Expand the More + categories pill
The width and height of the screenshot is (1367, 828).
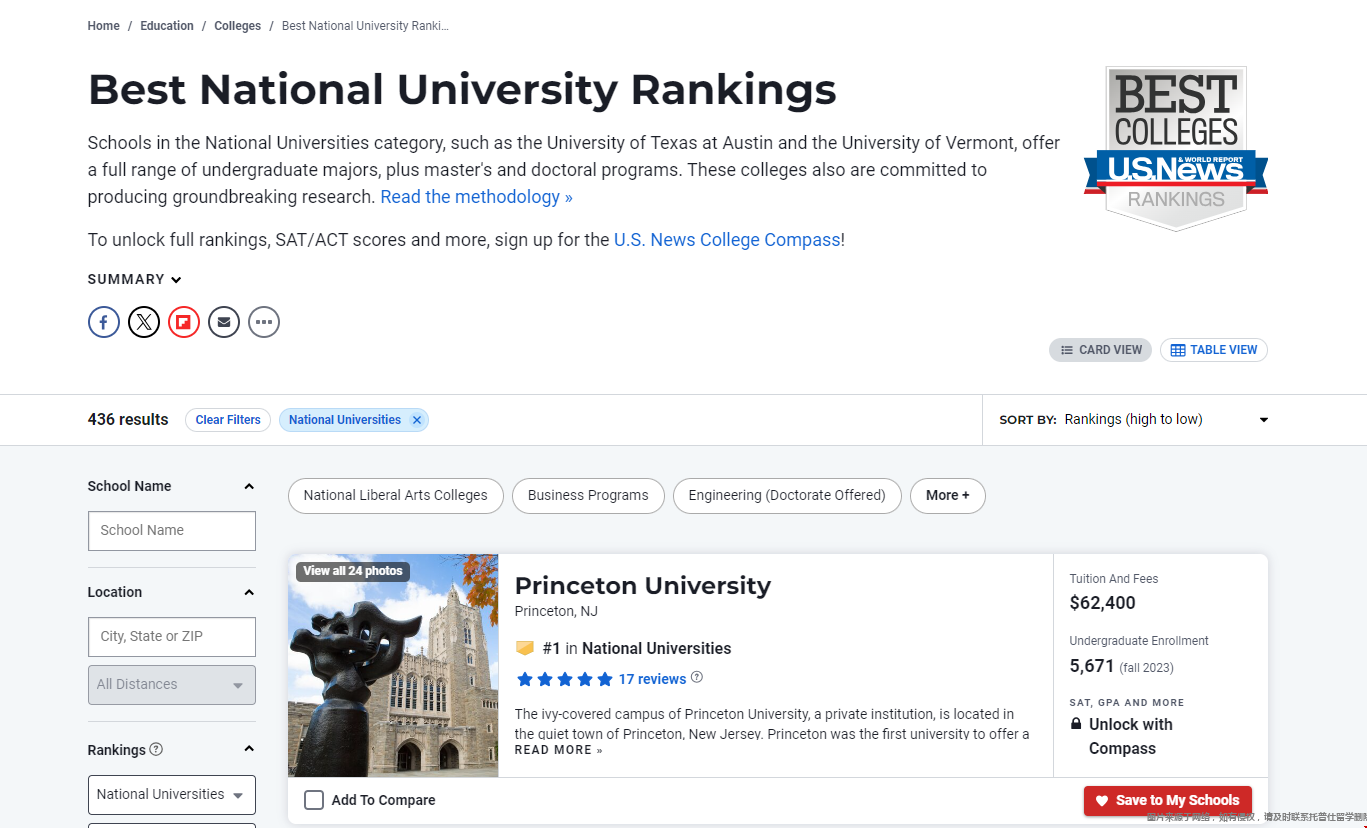pyautogui.click(x=948, y=496)
